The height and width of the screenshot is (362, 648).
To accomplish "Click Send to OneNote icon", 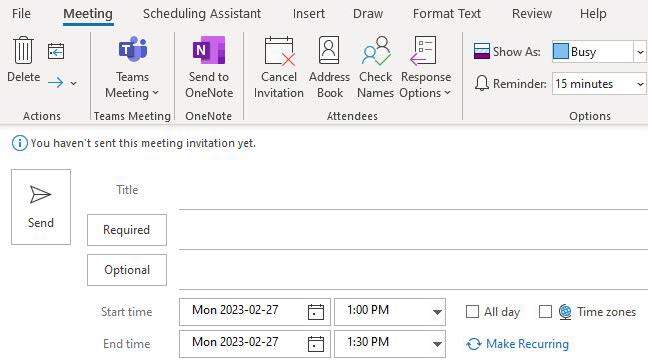I will (209, 50).
